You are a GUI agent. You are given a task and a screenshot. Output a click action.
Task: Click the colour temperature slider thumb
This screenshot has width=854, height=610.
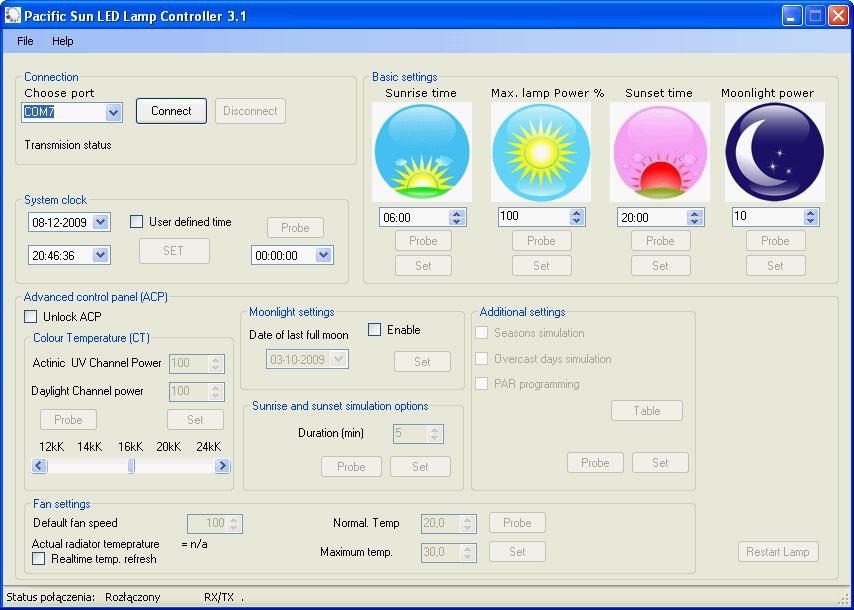(x=131, y=466)
